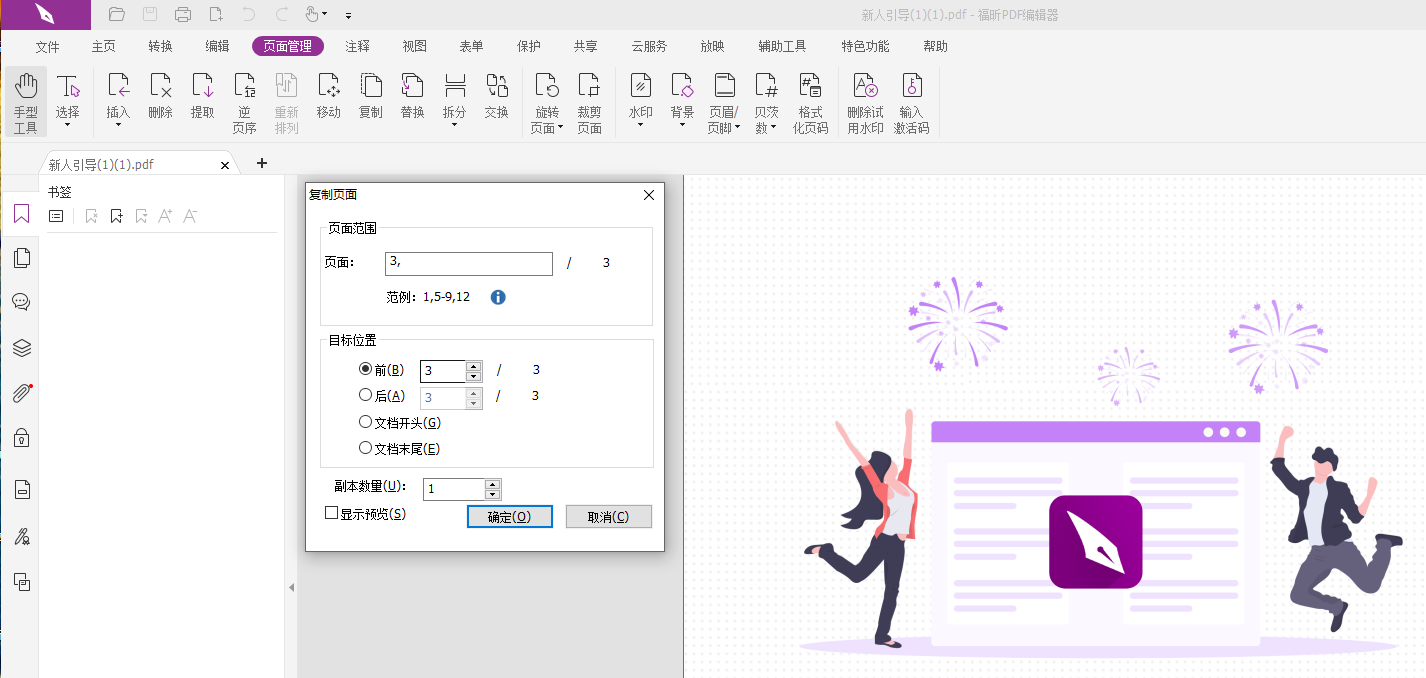Click the 确定(O) confirm button
Screen dimensions: 1426x678
coord(509,517)
